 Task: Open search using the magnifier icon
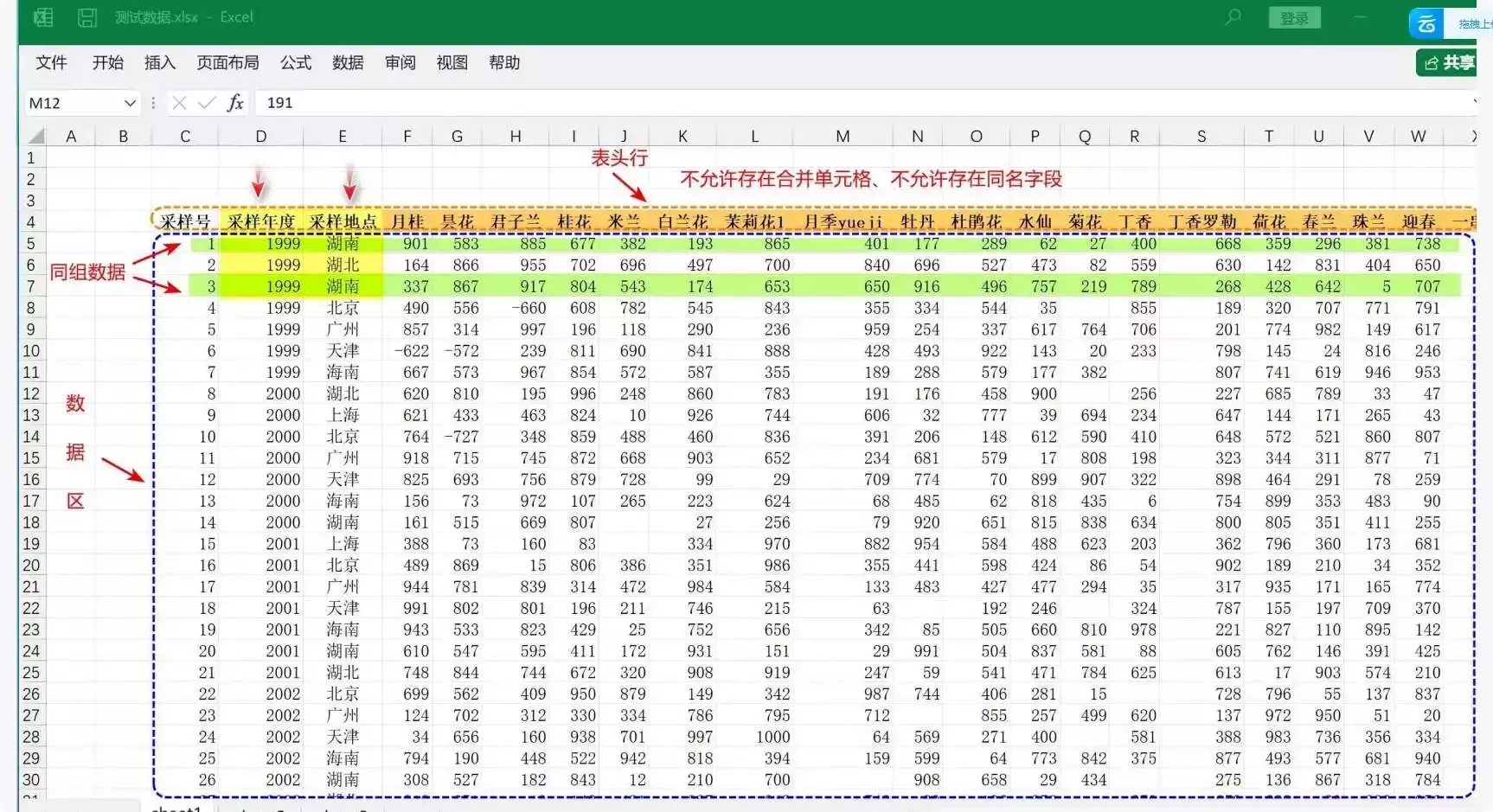click(x=1232, y=16)
